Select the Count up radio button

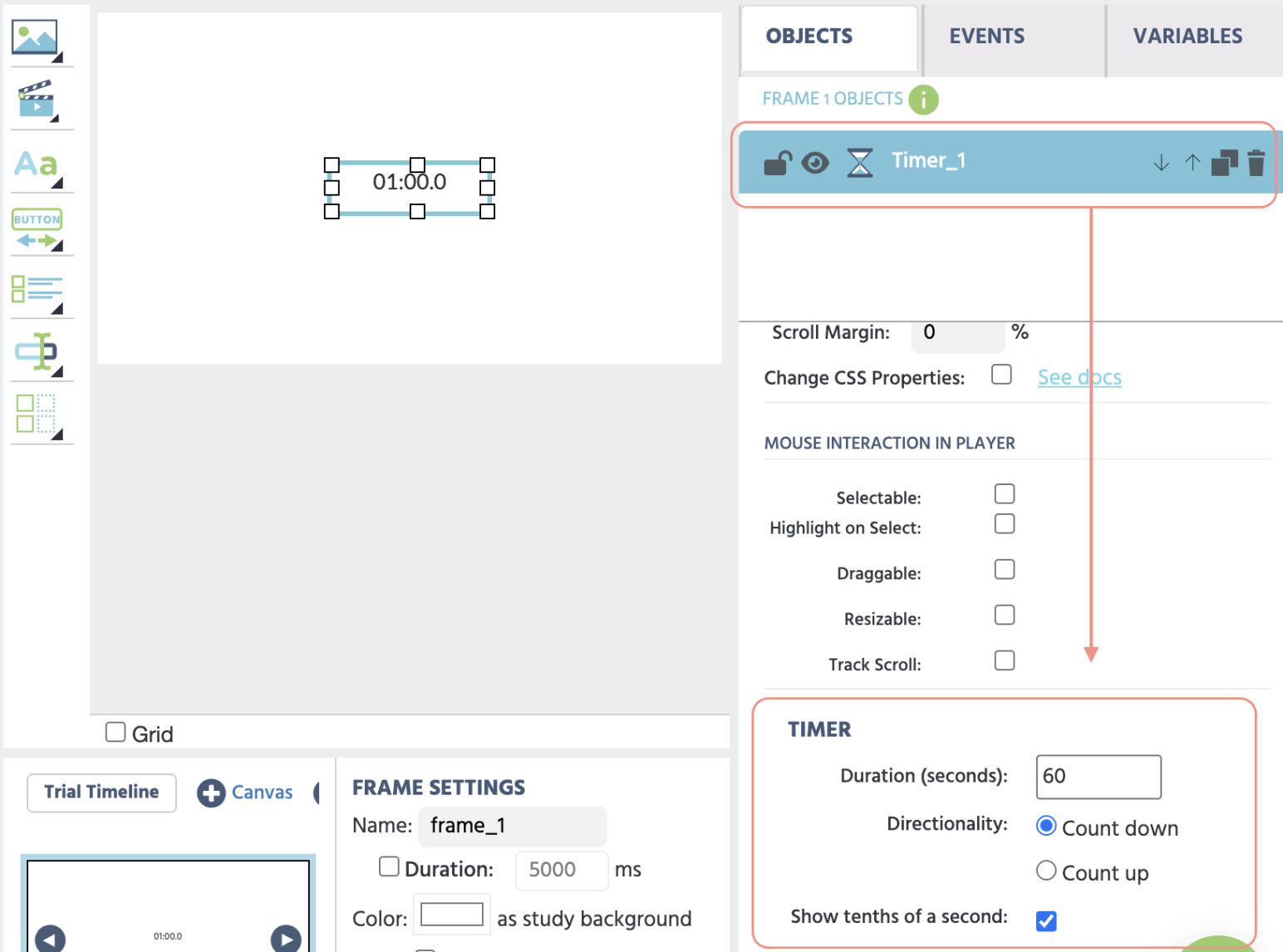[1046, 871]
